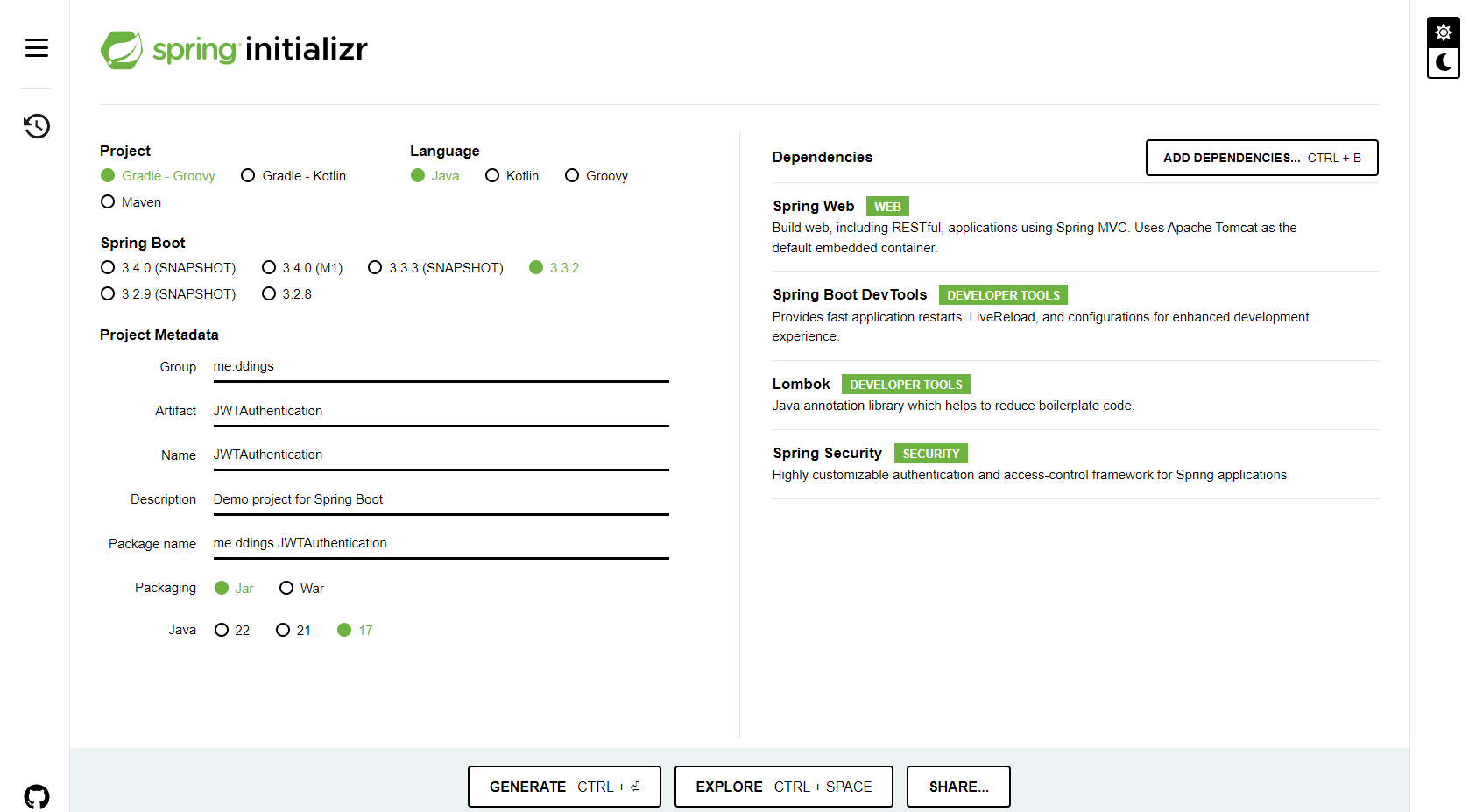
Task: Choose Spring Boot 3.2.8
Action: [286, 294]
